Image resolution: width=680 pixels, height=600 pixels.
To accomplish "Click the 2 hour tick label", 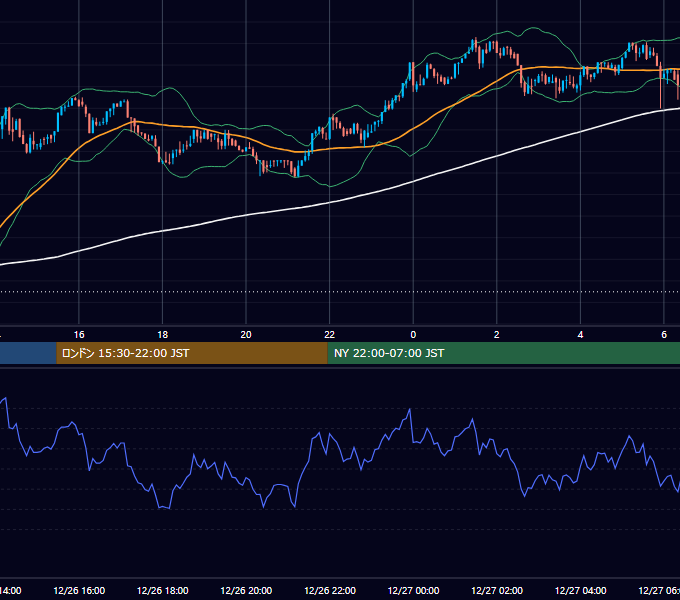I will (x=497, y=335).
